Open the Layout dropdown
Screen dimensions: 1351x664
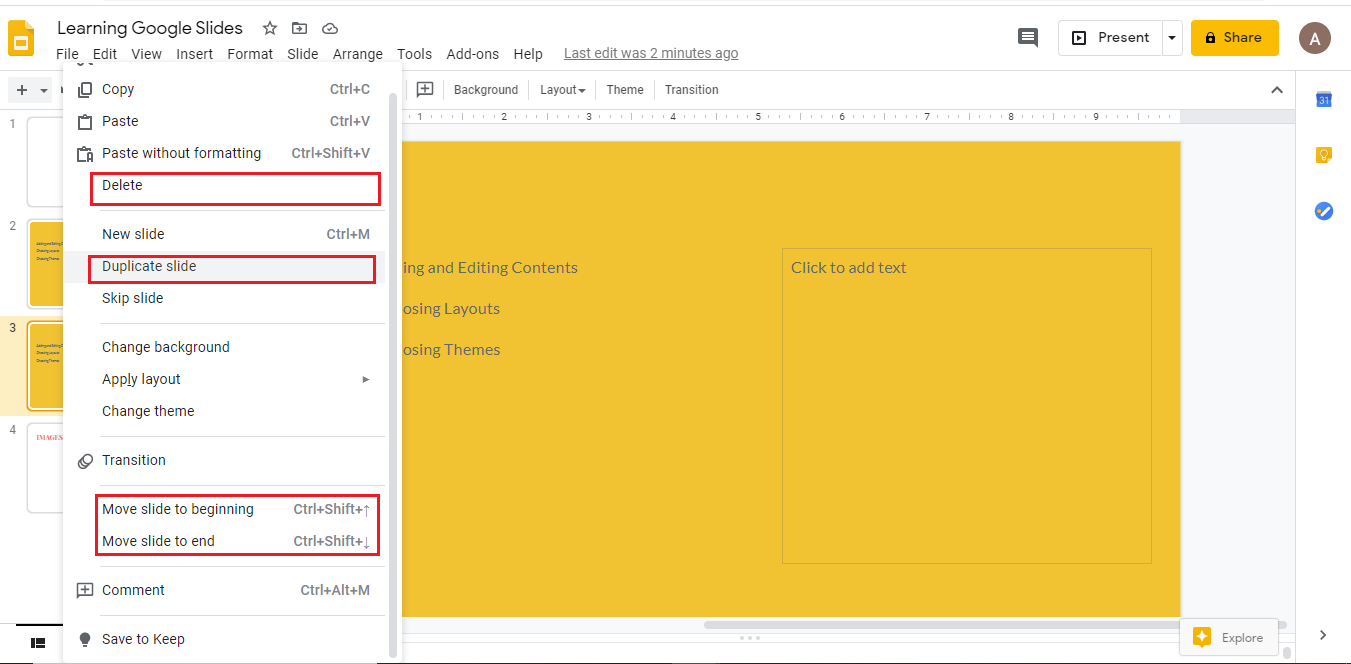562,90
